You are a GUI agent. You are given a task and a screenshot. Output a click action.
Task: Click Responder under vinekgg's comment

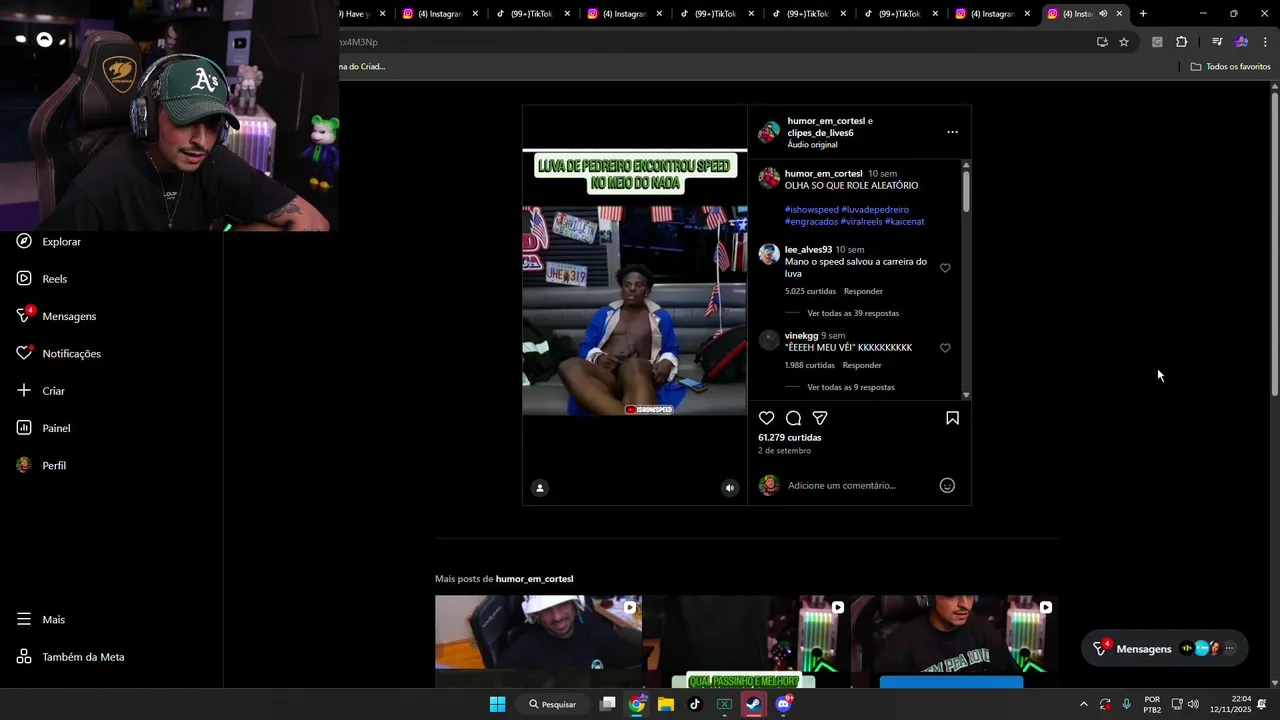click(x=862, y=365)
